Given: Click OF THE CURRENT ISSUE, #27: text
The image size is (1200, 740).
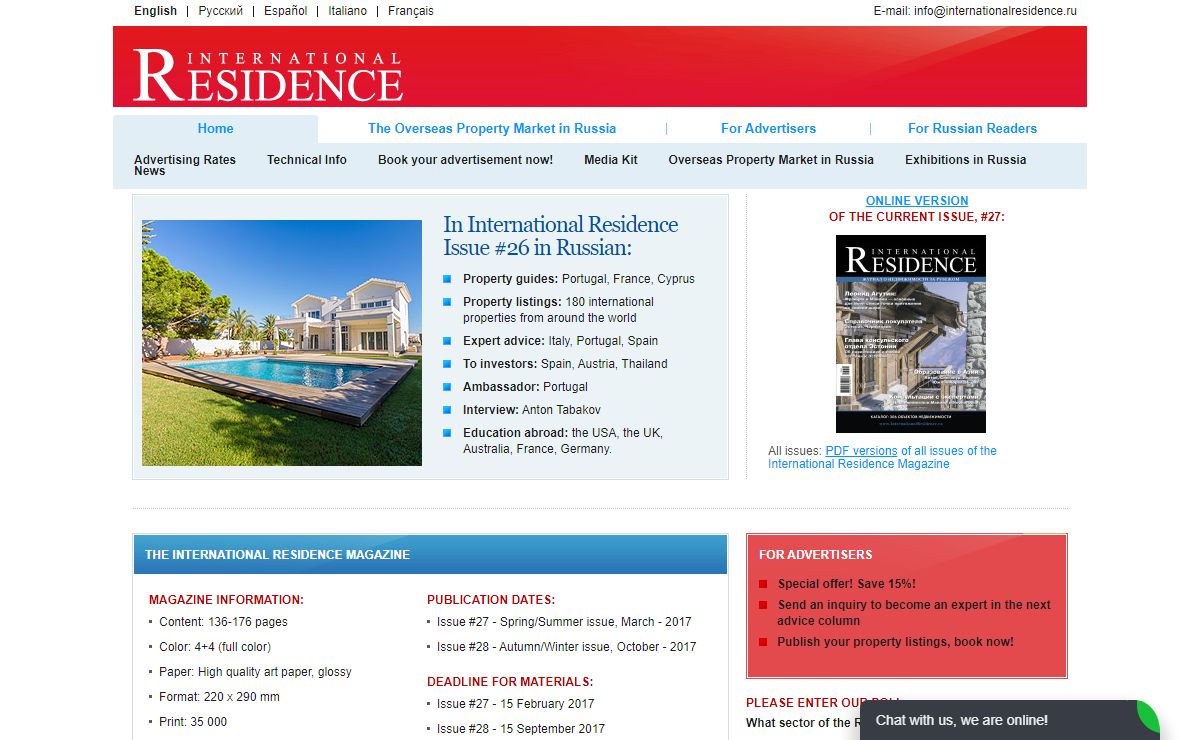Looking at the screenshot, I should 917,216.
